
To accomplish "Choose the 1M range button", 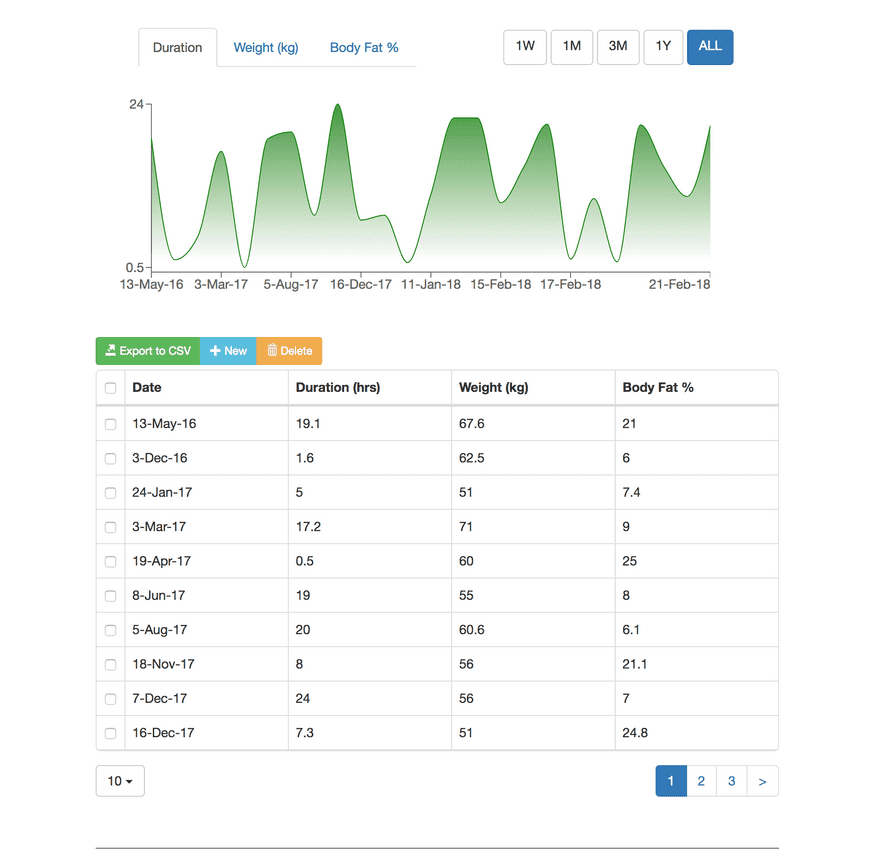I will pyautogui.click(x=571, y=47).
